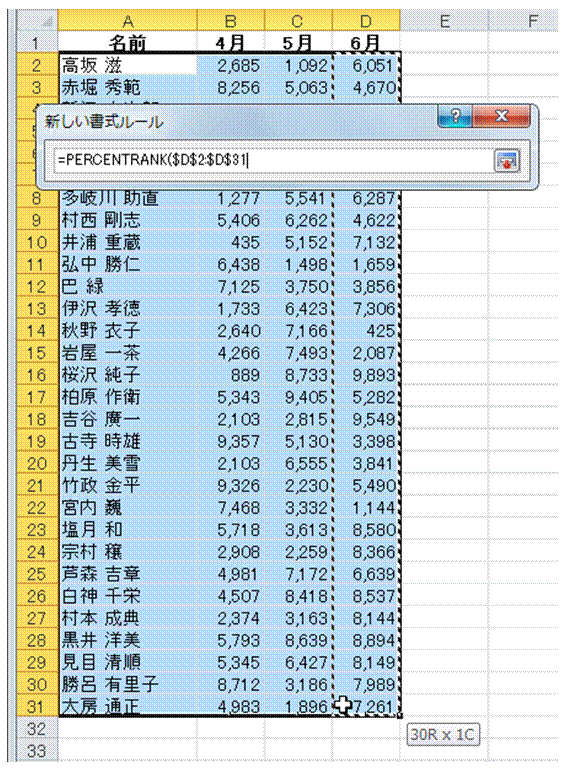
Task: Select column E header
Action: coord(444,21)
